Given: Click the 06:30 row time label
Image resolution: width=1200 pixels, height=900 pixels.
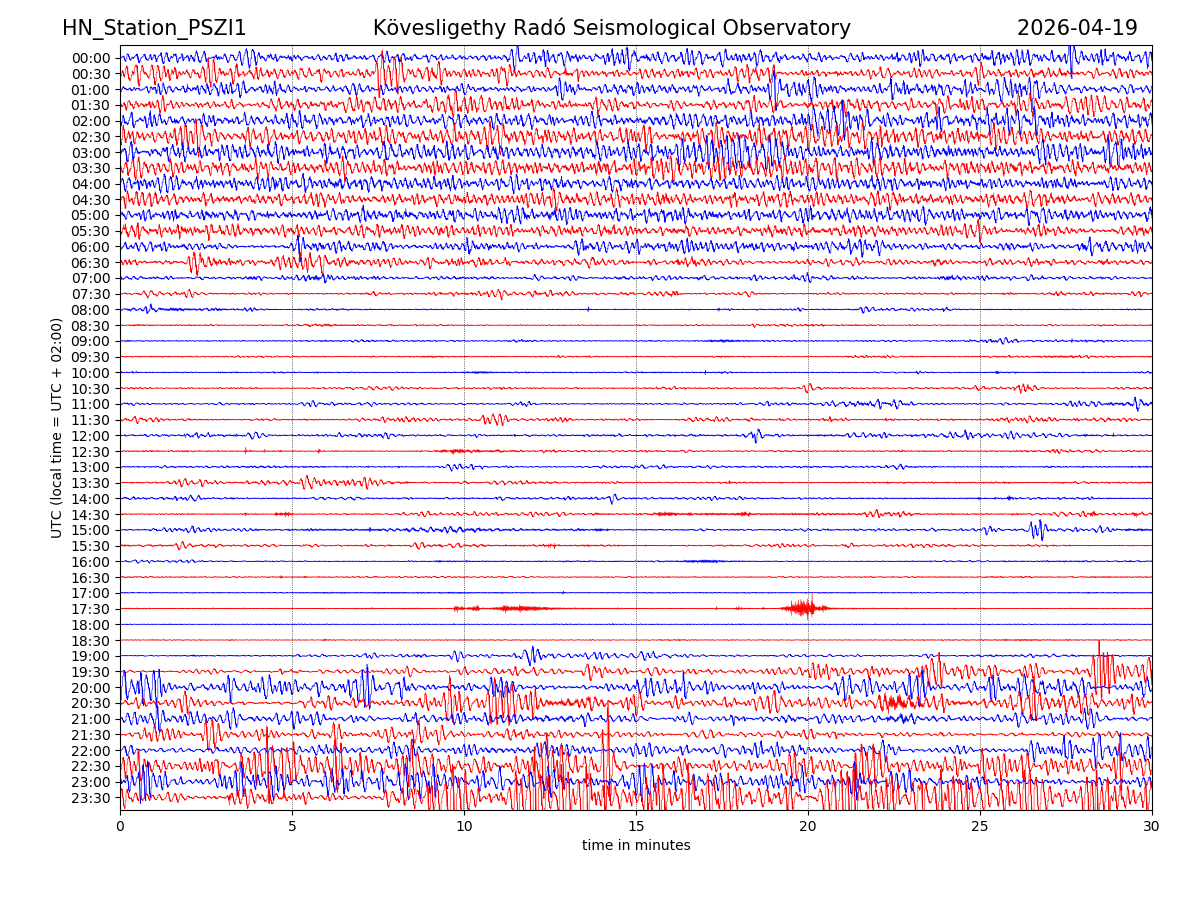Looking at the screenshot, I should 91,263.
